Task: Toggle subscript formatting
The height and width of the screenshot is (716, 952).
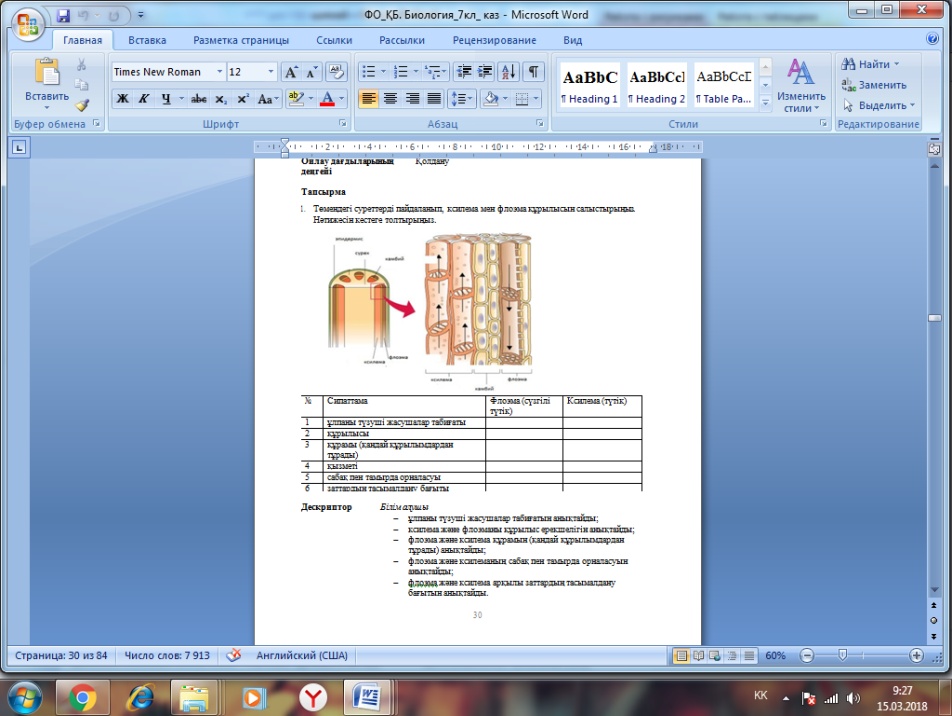Action: coord(221,98)
